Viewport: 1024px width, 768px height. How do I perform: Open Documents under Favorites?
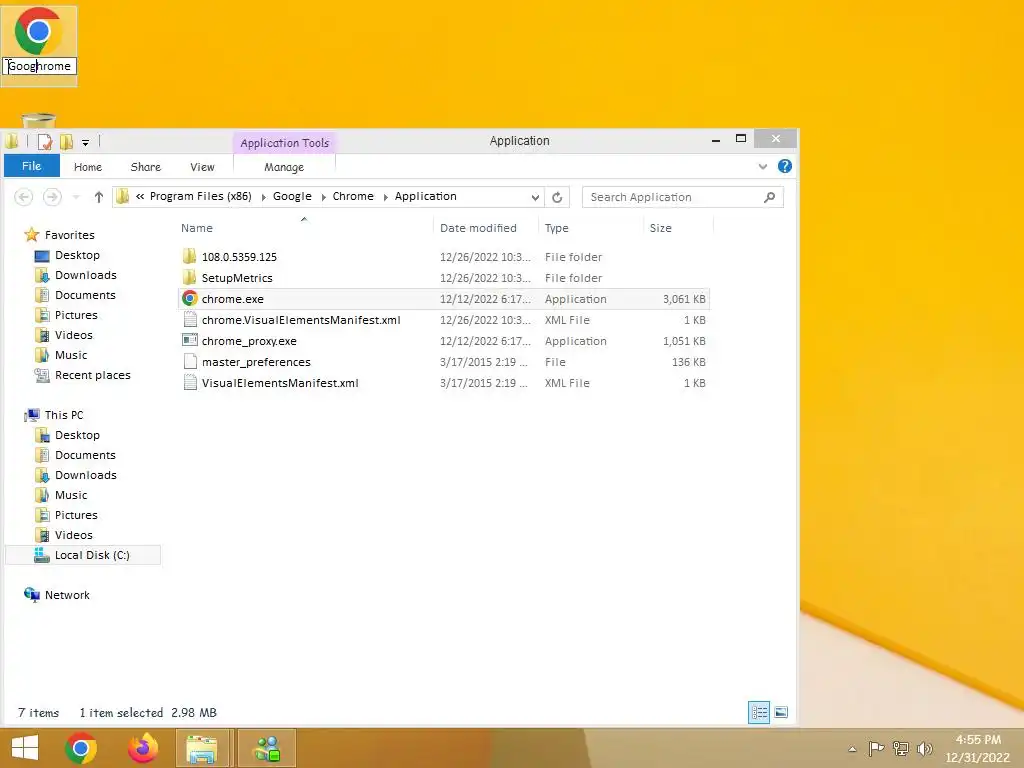[x=85, y=295]
